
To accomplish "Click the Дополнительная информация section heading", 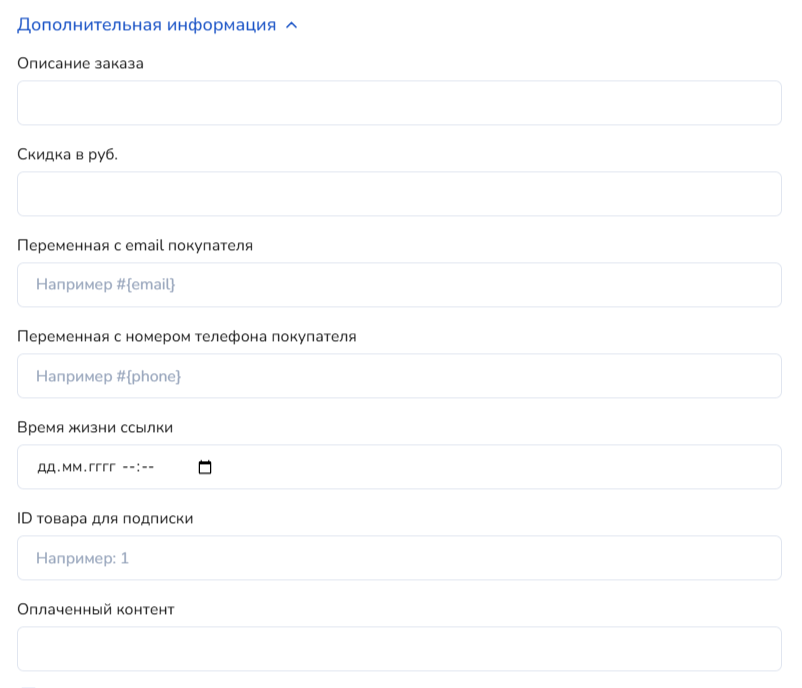I will tap(146, 25).
